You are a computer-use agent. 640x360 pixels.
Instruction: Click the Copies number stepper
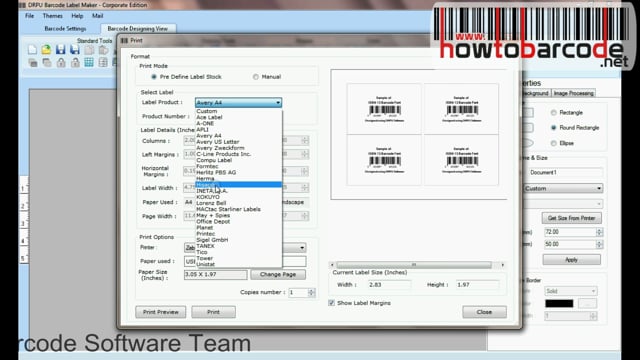tap(311, 293)
